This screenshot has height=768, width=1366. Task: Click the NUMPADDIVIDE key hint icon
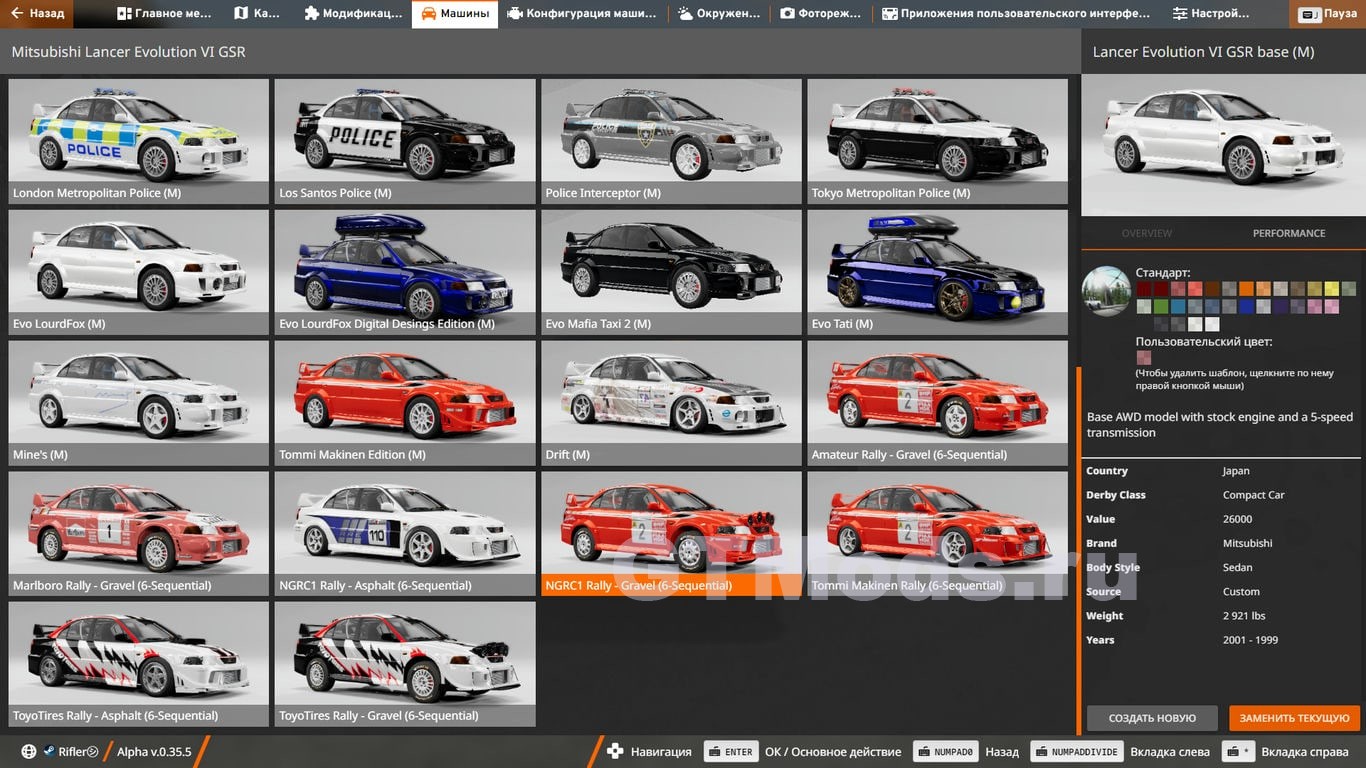[1076, 752]
